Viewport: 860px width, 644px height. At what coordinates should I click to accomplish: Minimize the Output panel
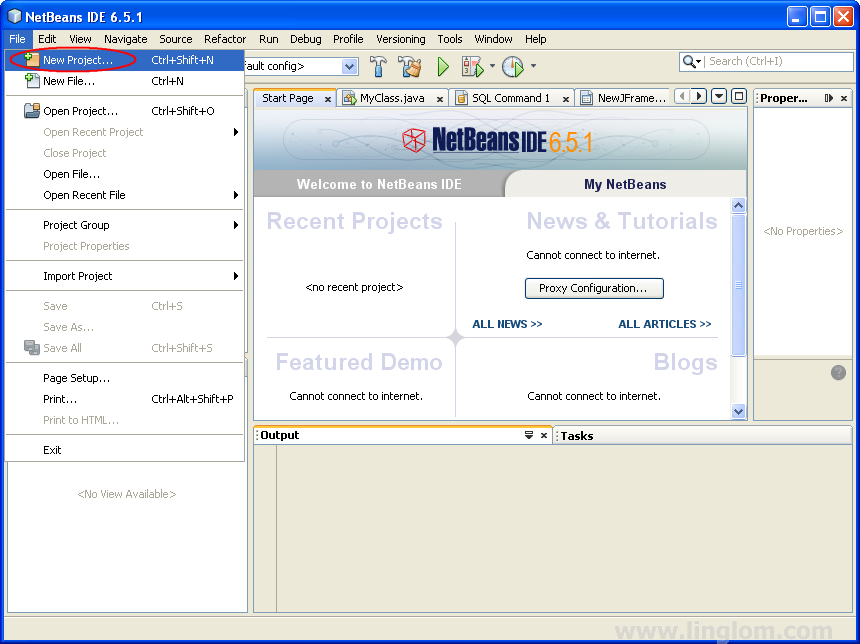pos(529,435)
